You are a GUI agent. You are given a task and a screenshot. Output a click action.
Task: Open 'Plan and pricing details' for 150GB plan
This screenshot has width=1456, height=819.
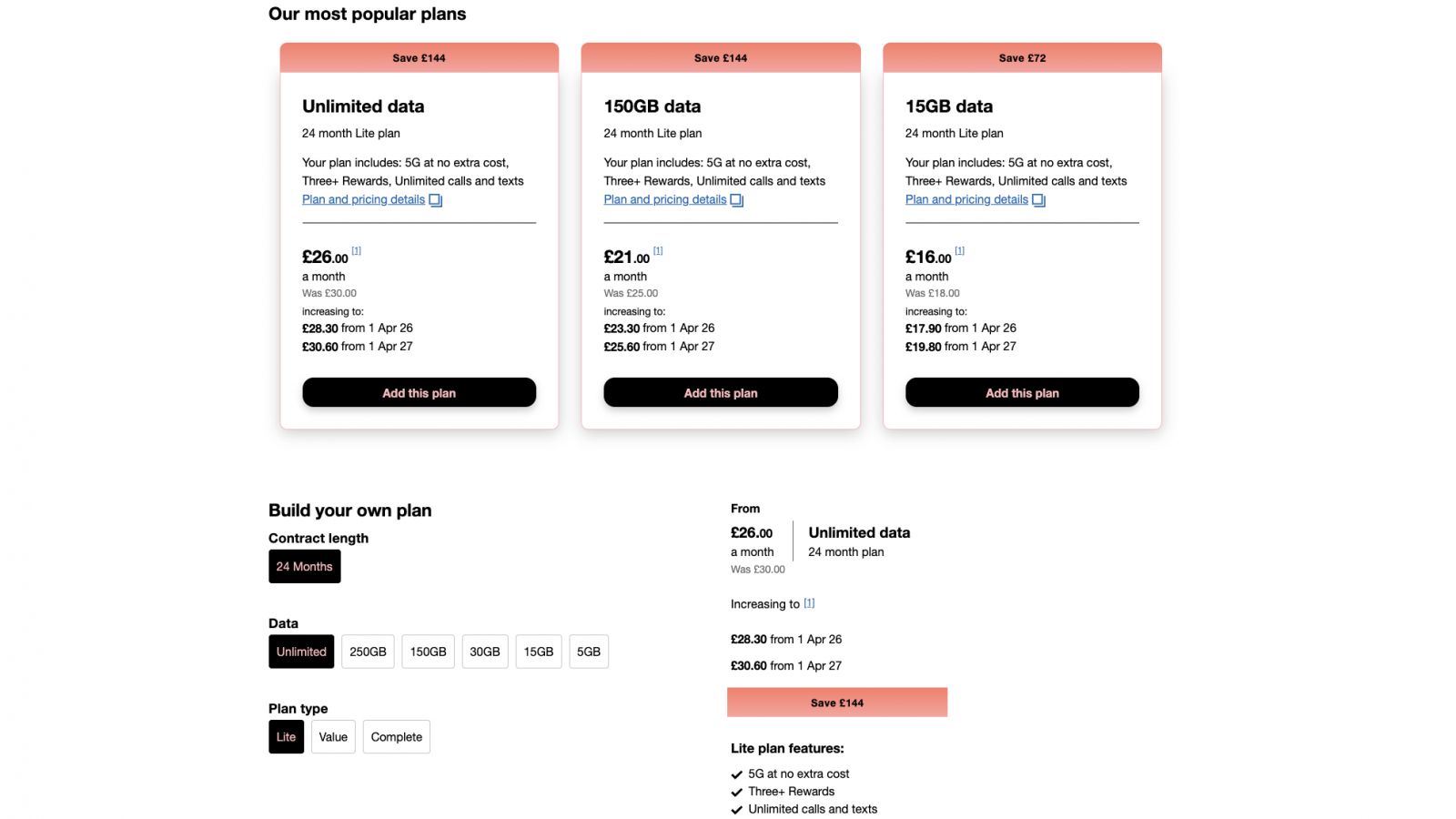pos(665,199)
